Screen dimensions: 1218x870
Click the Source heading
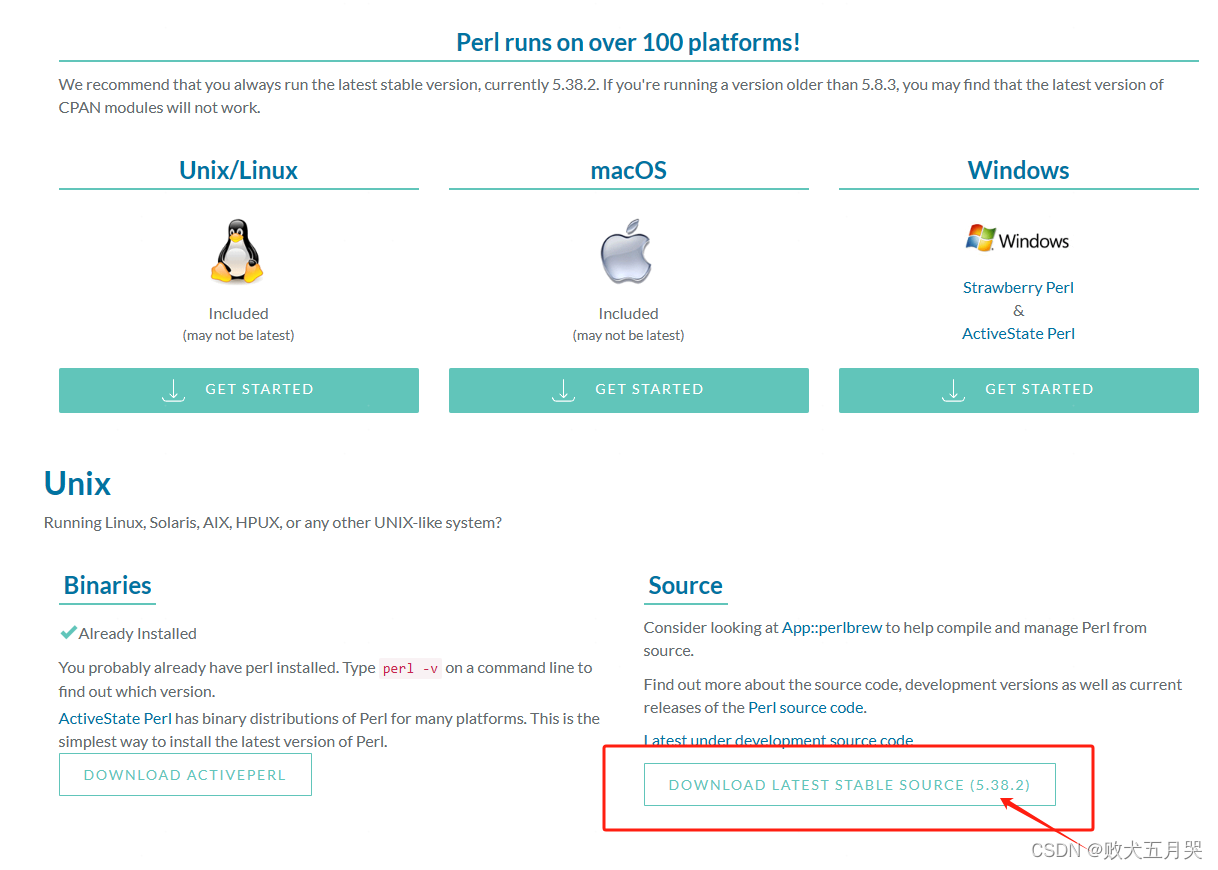click(685, 586)
